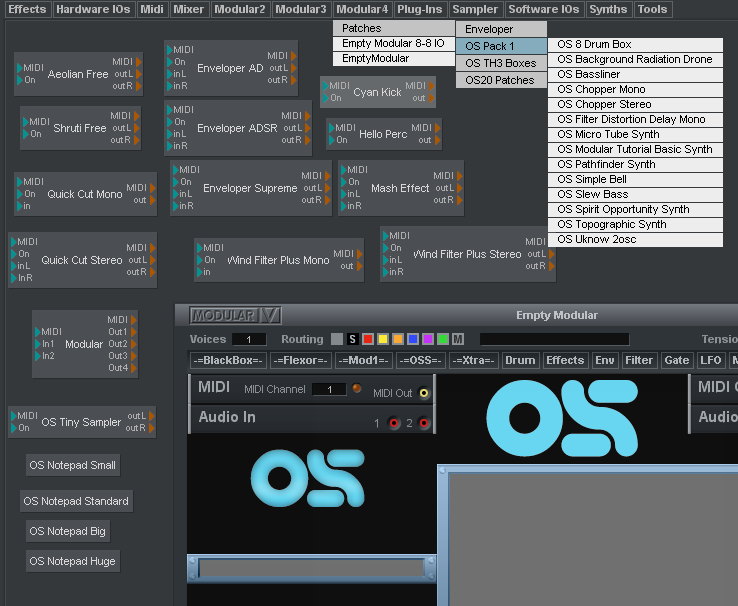Click outR port of OS Tiny Sampler
738x606 pixels.
click(x=152, y=428)
